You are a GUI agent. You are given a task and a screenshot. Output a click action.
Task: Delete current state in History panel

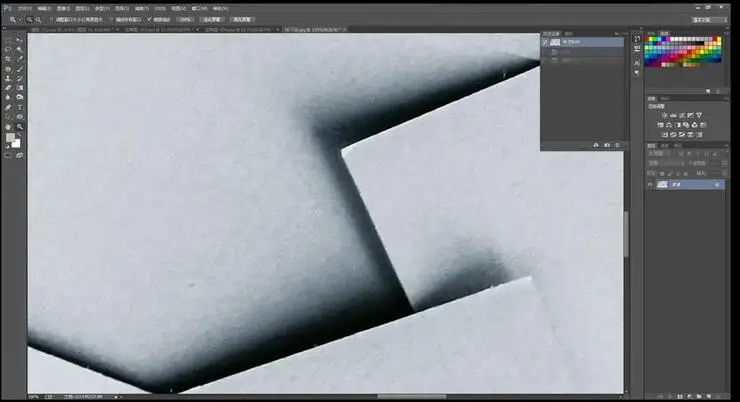[617, 145]
